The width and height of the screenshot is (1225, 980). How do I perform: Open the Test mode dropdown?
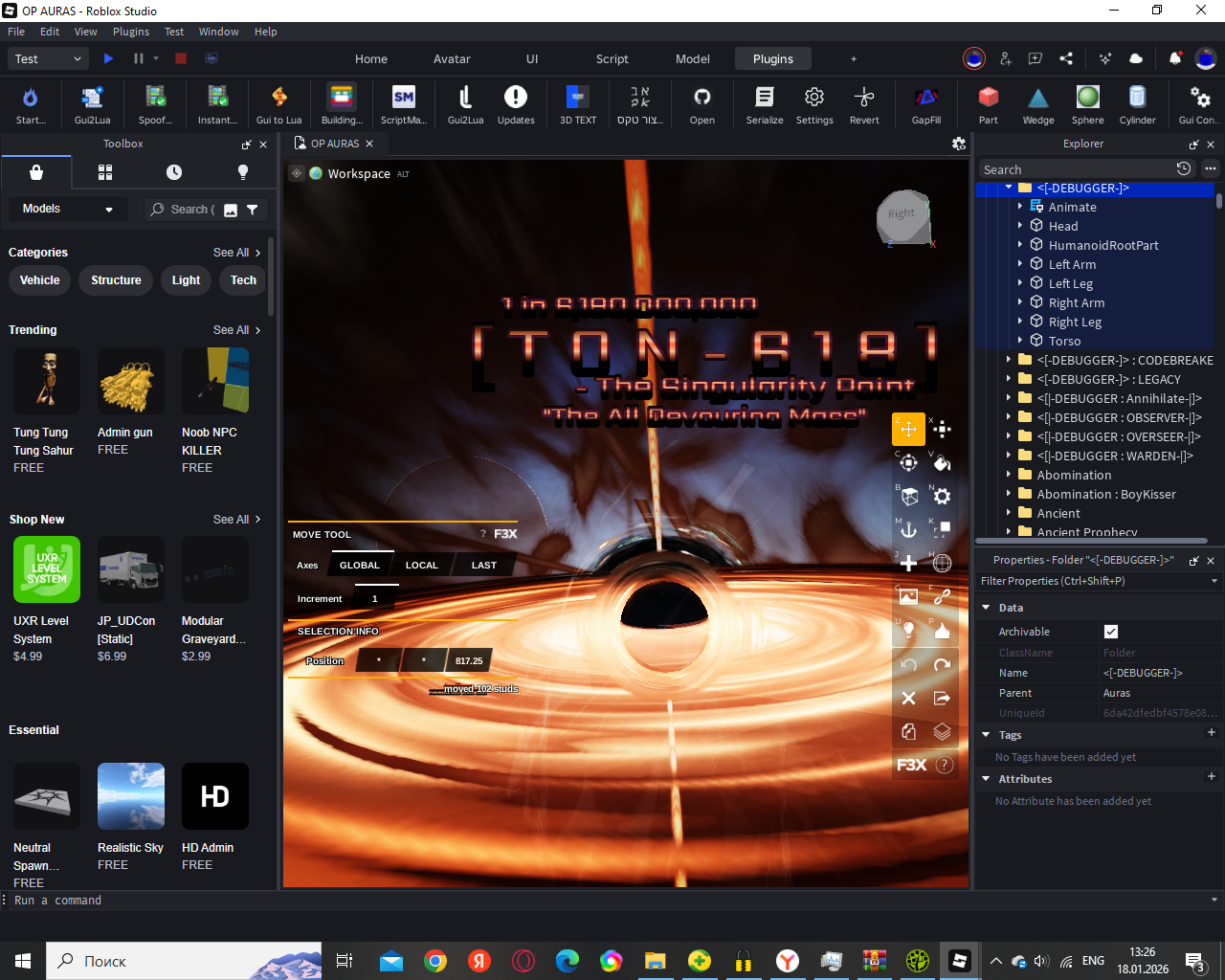pos(49,58)
